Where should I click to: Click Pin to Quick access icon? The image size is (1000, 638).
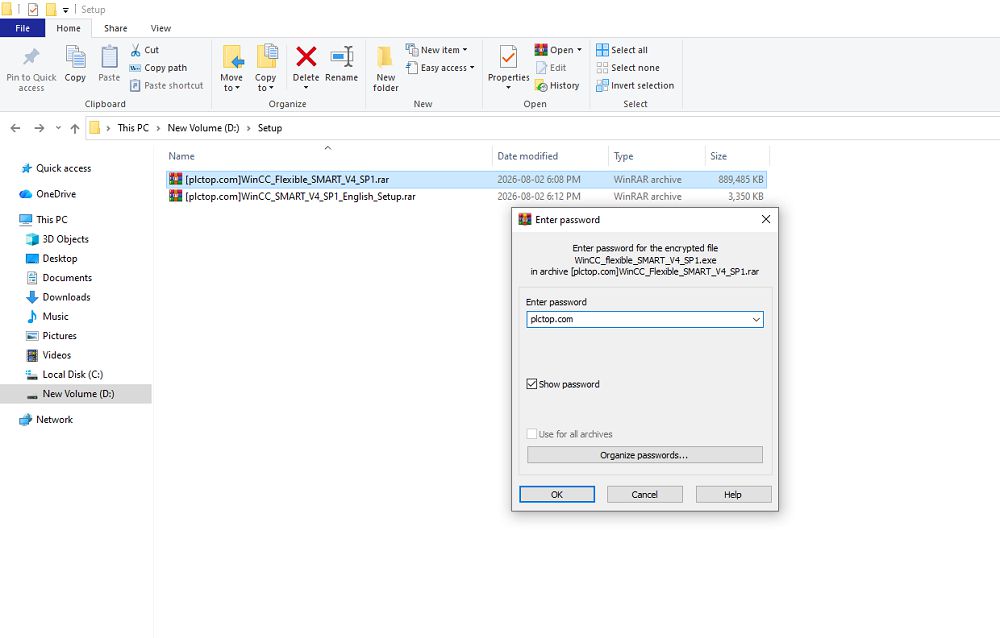[31, 57]
